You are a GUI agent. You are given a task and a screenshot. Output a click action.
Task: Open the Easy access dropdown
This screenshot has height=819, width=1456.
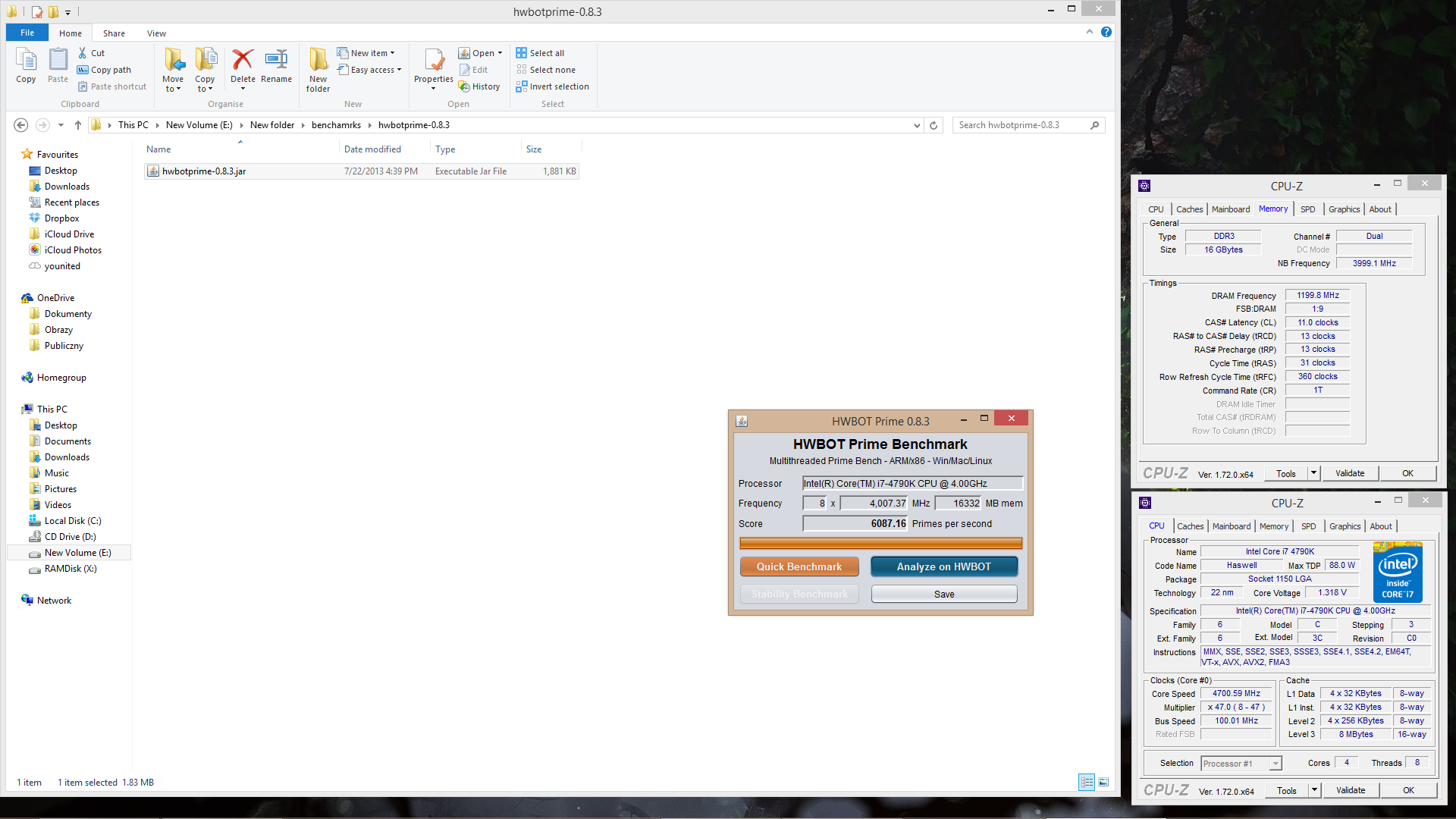pyautogui.click(x=369, y=70)
